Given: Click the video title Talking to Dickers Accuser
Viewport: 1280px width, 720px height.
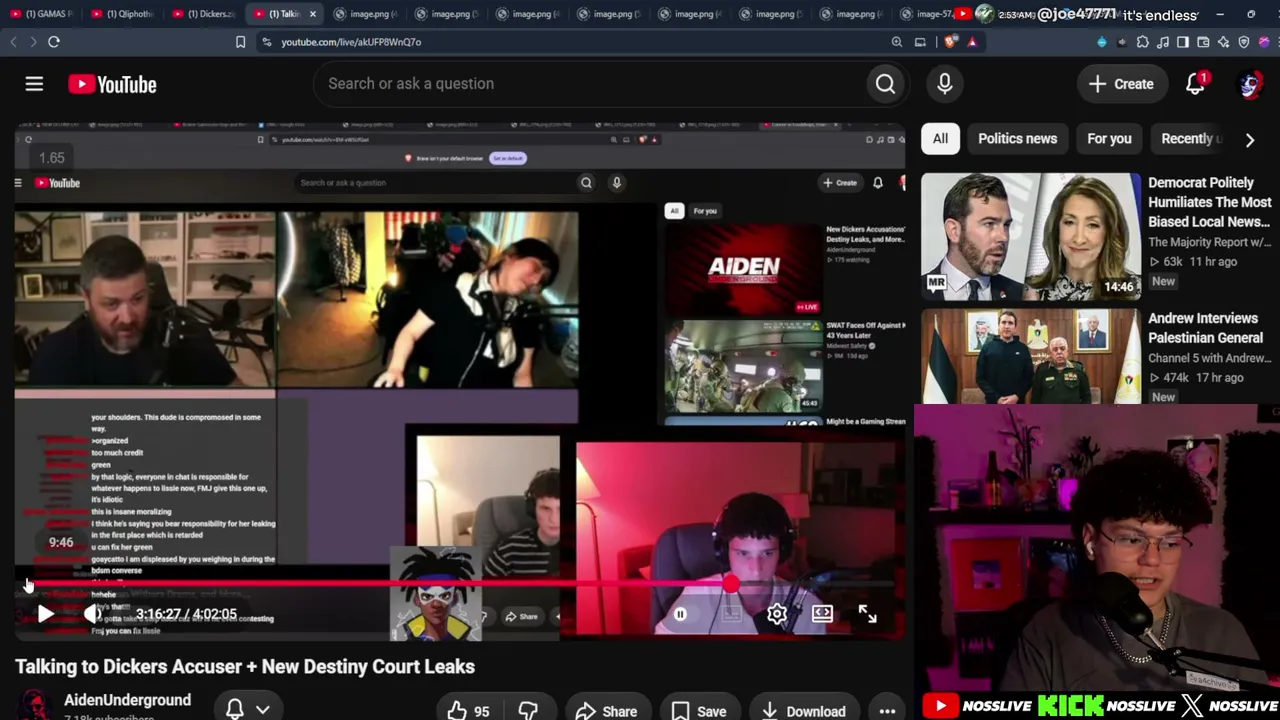Looking at the screenshot, I should [245, 667].
